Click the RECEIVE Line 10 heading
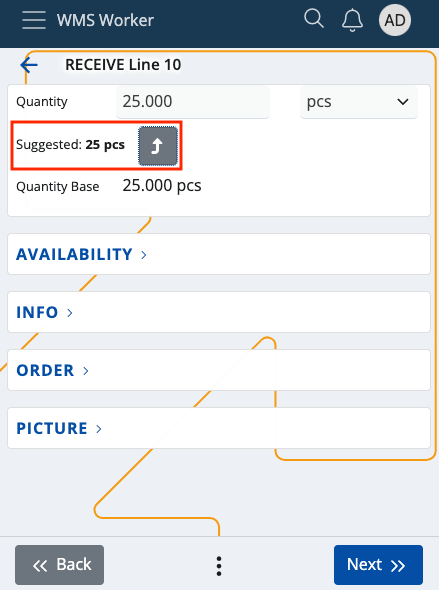439x590 pixels. click(123, 65)
